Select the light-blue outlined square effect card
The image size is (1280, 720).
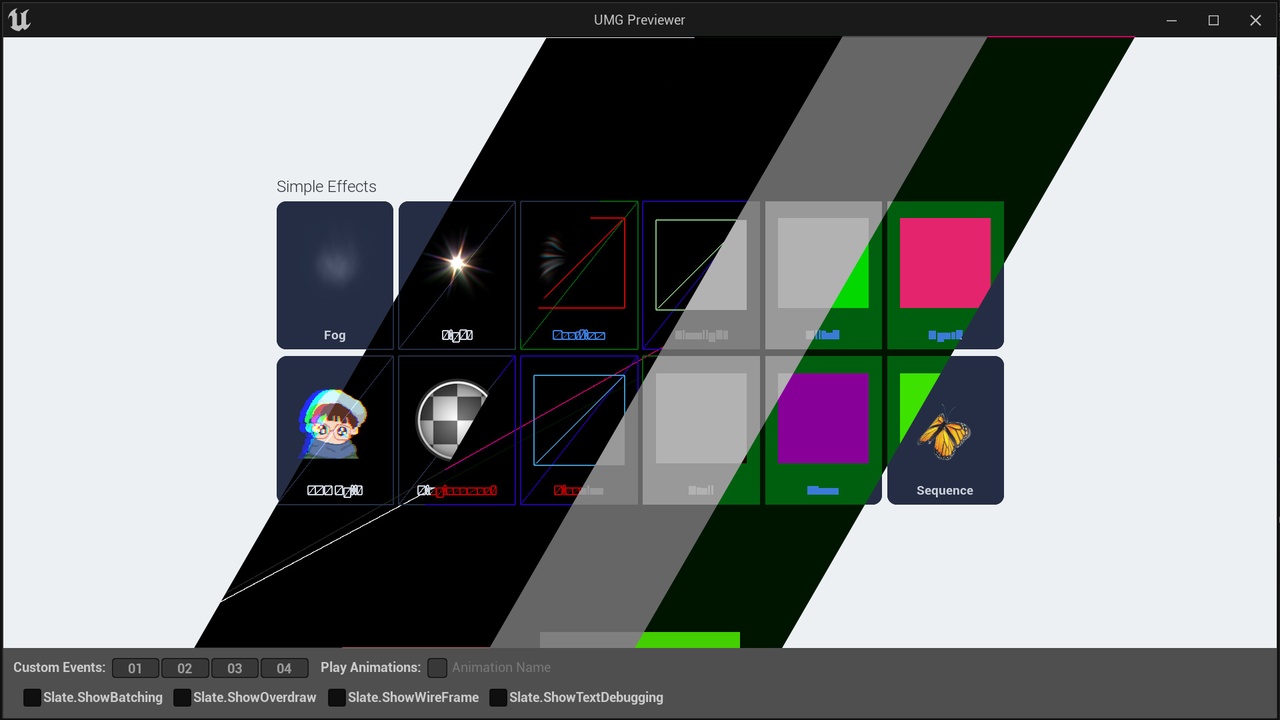pyautogui.click(x=579, y=430)
